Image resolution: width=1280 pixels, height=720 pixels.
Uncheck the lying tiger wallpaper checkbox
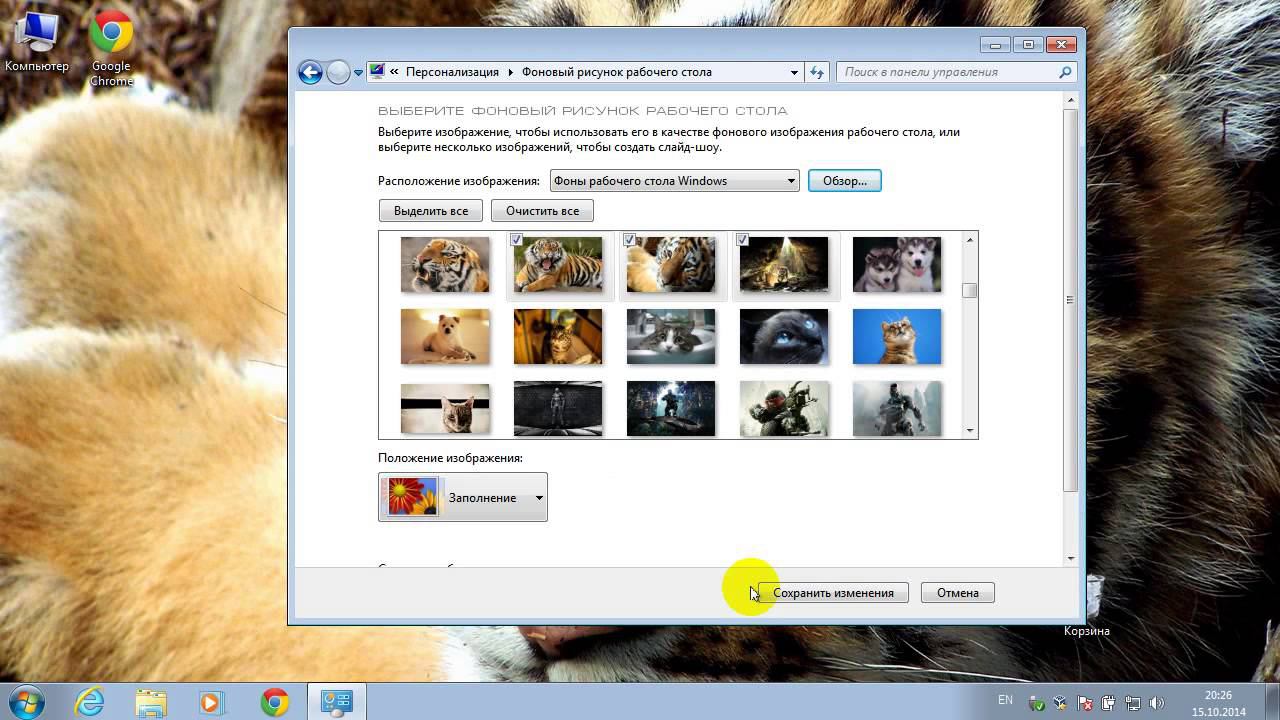[629, 239]
